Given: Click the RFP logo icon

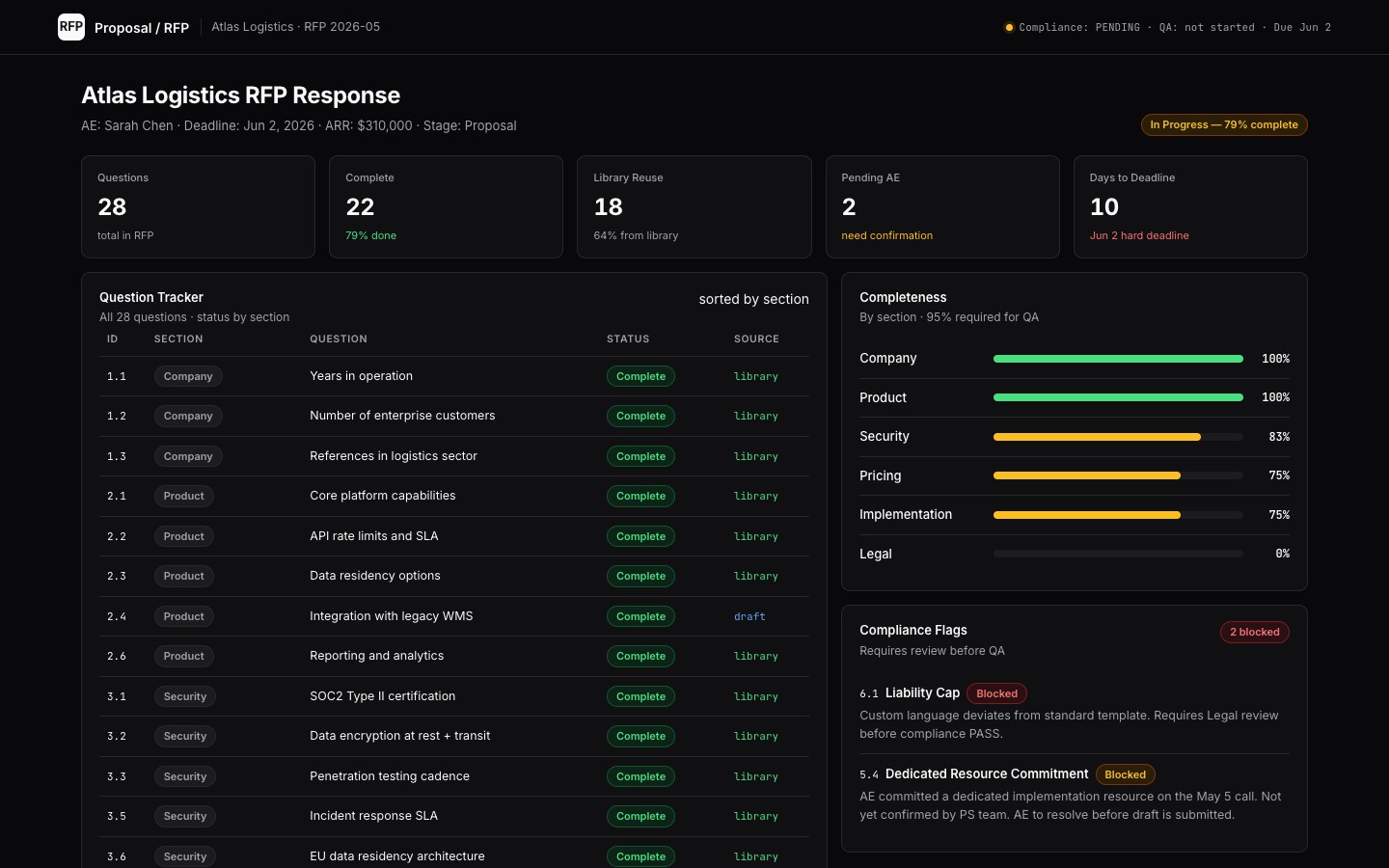Looking at the screenshot, I should (71, 27).
